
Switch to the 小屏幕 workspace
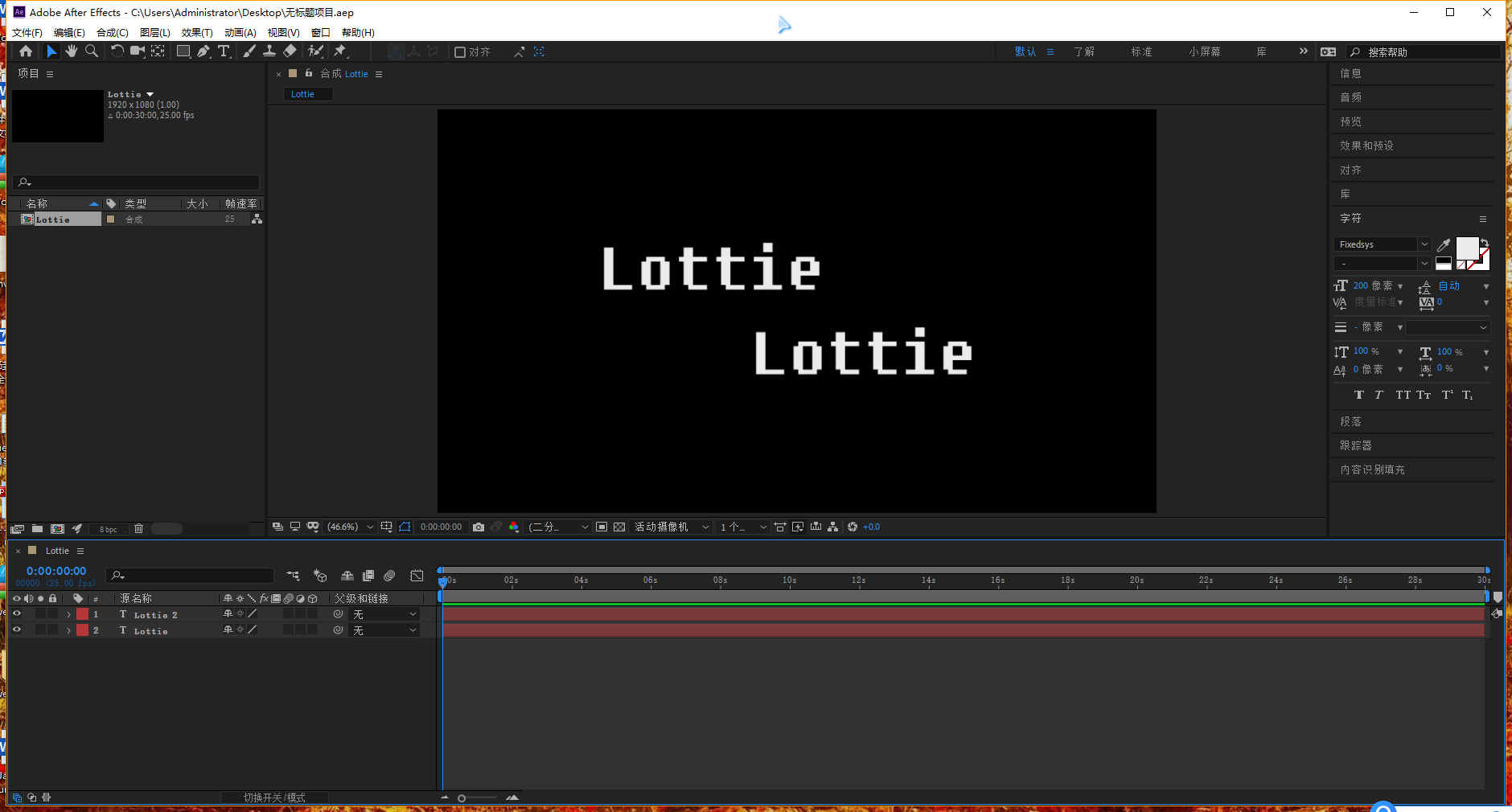click(x=1205, y=52)
